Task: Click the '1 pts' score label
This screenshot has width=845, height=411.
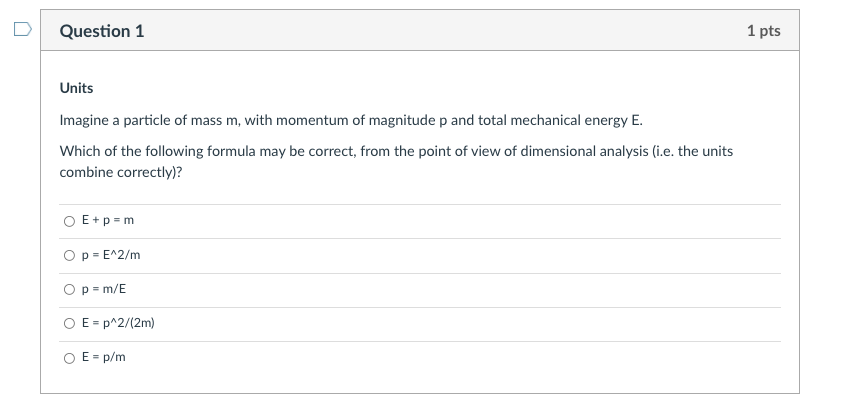Action: point(763,31)
